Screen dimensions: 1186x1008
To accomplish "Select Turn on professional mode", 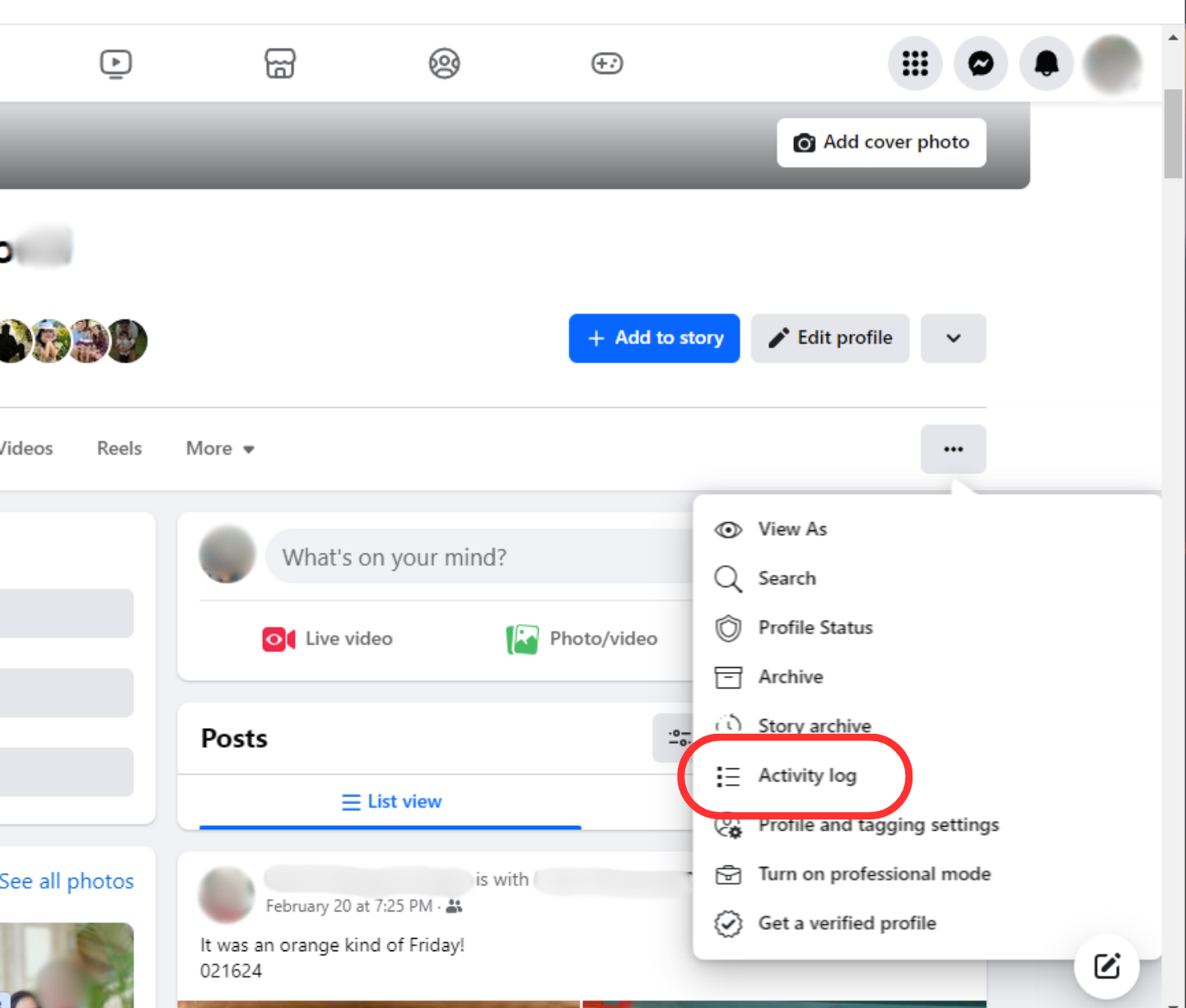I will pos(927,875).
